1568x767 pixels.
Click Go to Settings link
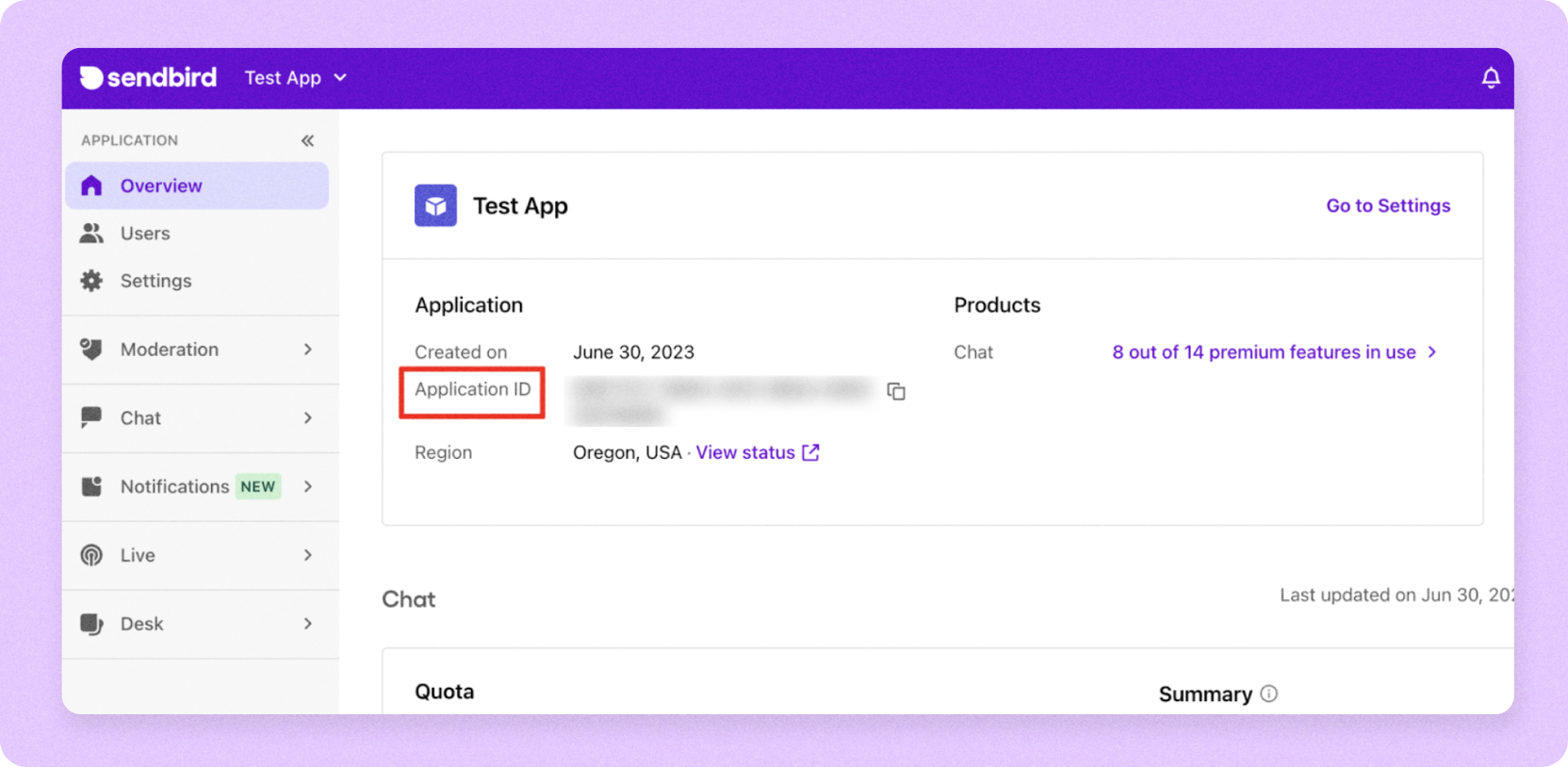[x=1388, y=205]
